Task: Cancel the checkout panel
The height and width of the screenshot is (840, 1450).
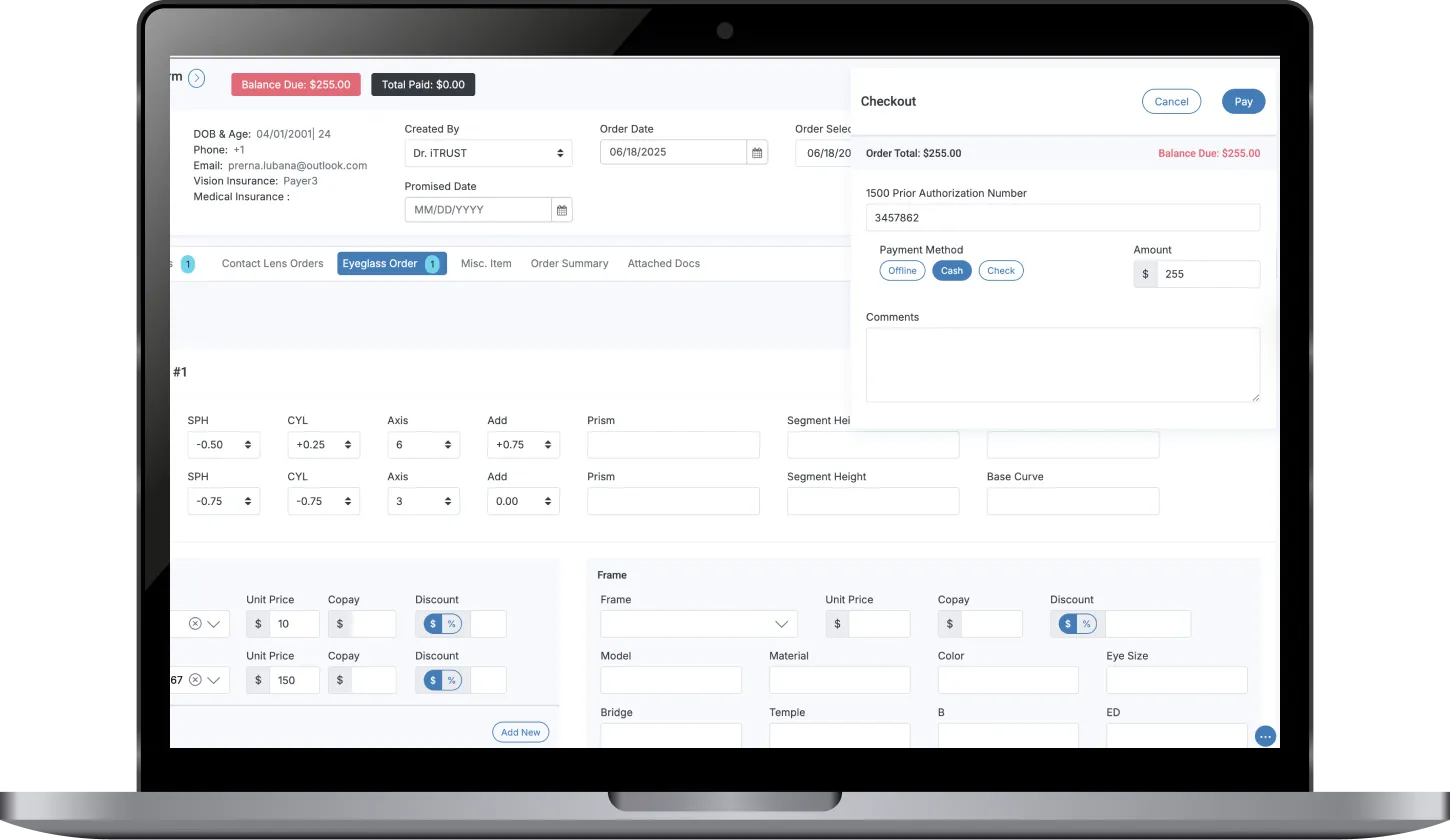Action: tap(1171, 102)
